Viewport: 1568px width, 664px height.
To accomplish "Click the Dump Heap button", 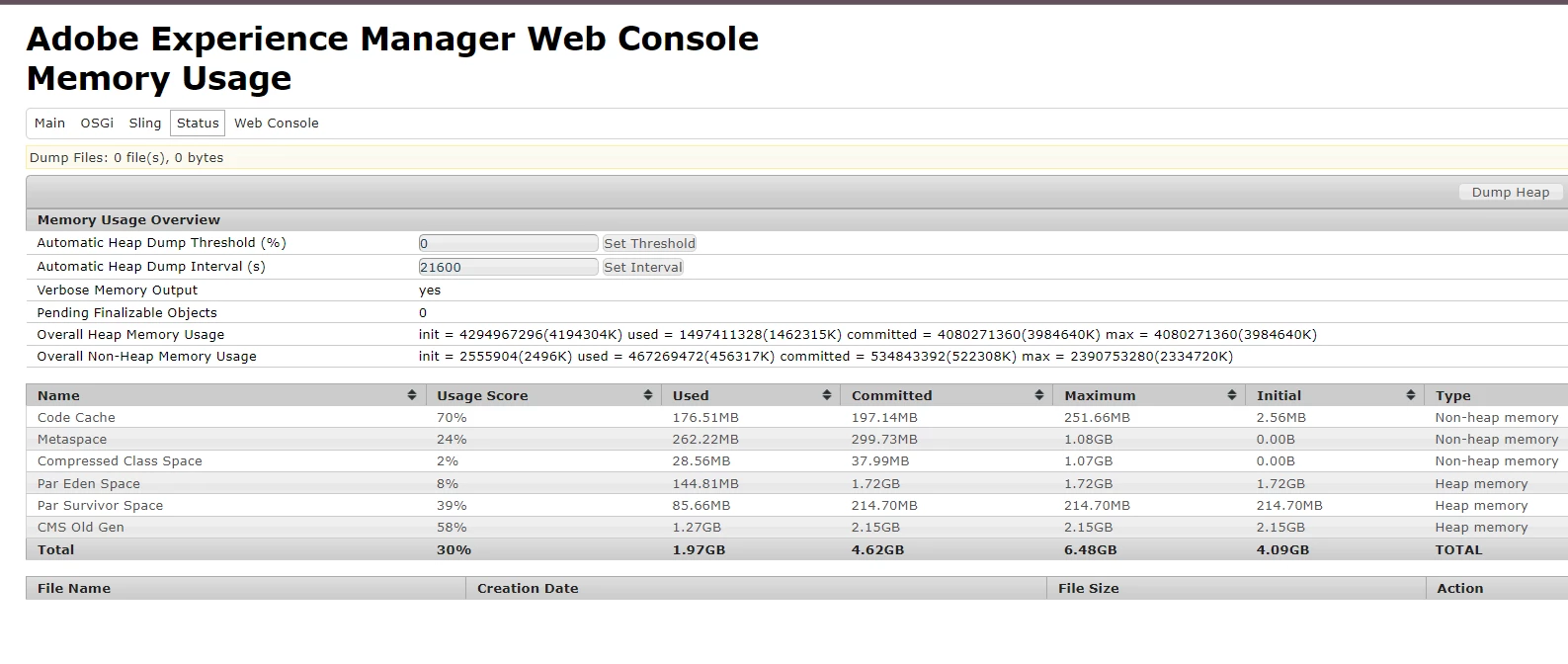I will click(x=1511, y=193).
